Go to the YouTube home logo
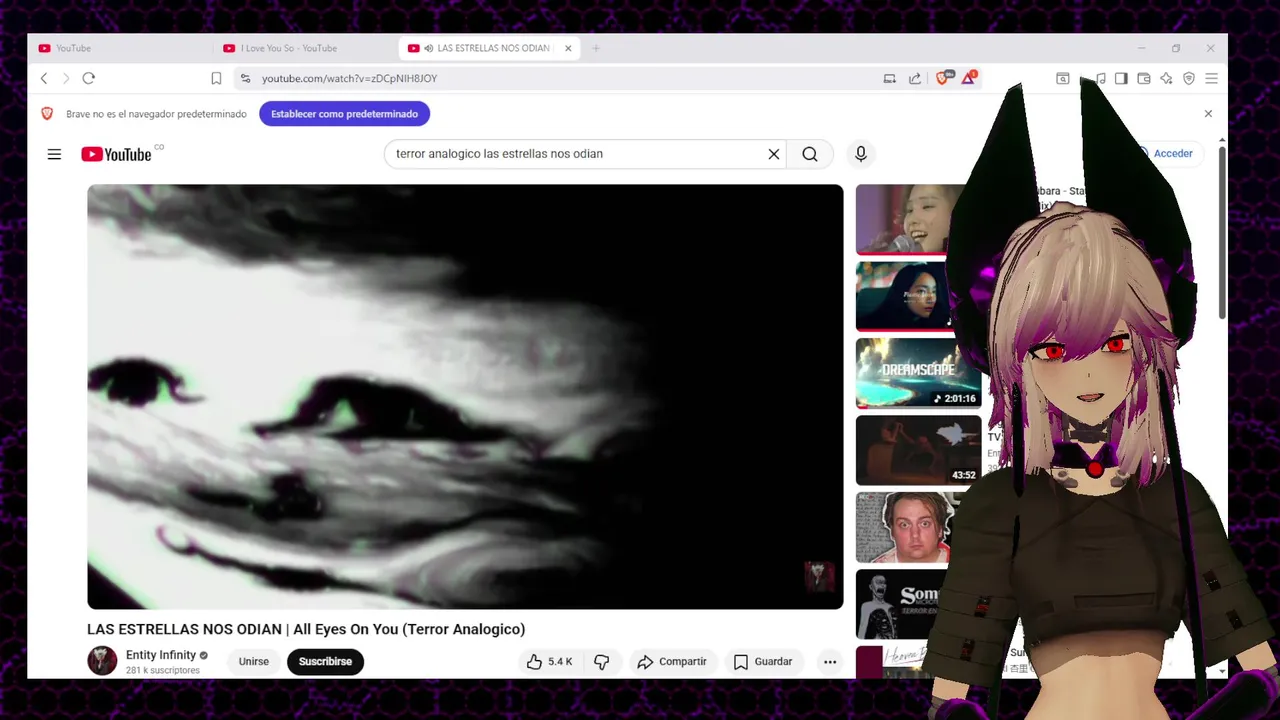This screenshot has height=720, width=1280. point(116,154)
